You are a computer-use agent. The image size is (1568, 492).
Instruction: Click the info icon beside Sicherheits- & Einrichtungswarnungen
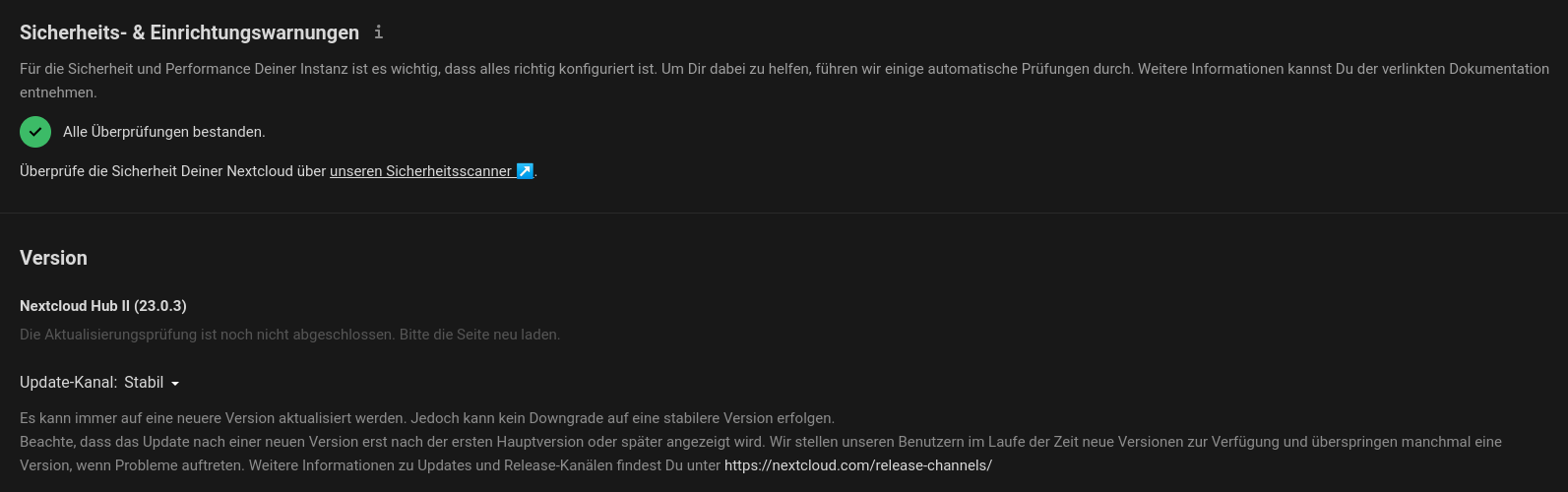pos(378,32)
